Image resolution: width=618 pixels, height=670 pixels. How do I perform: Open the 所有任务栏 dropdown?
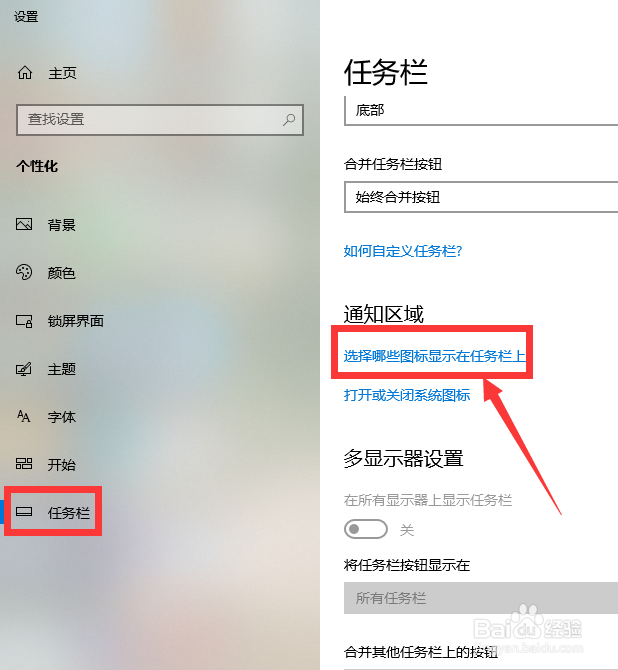(481, 598)
